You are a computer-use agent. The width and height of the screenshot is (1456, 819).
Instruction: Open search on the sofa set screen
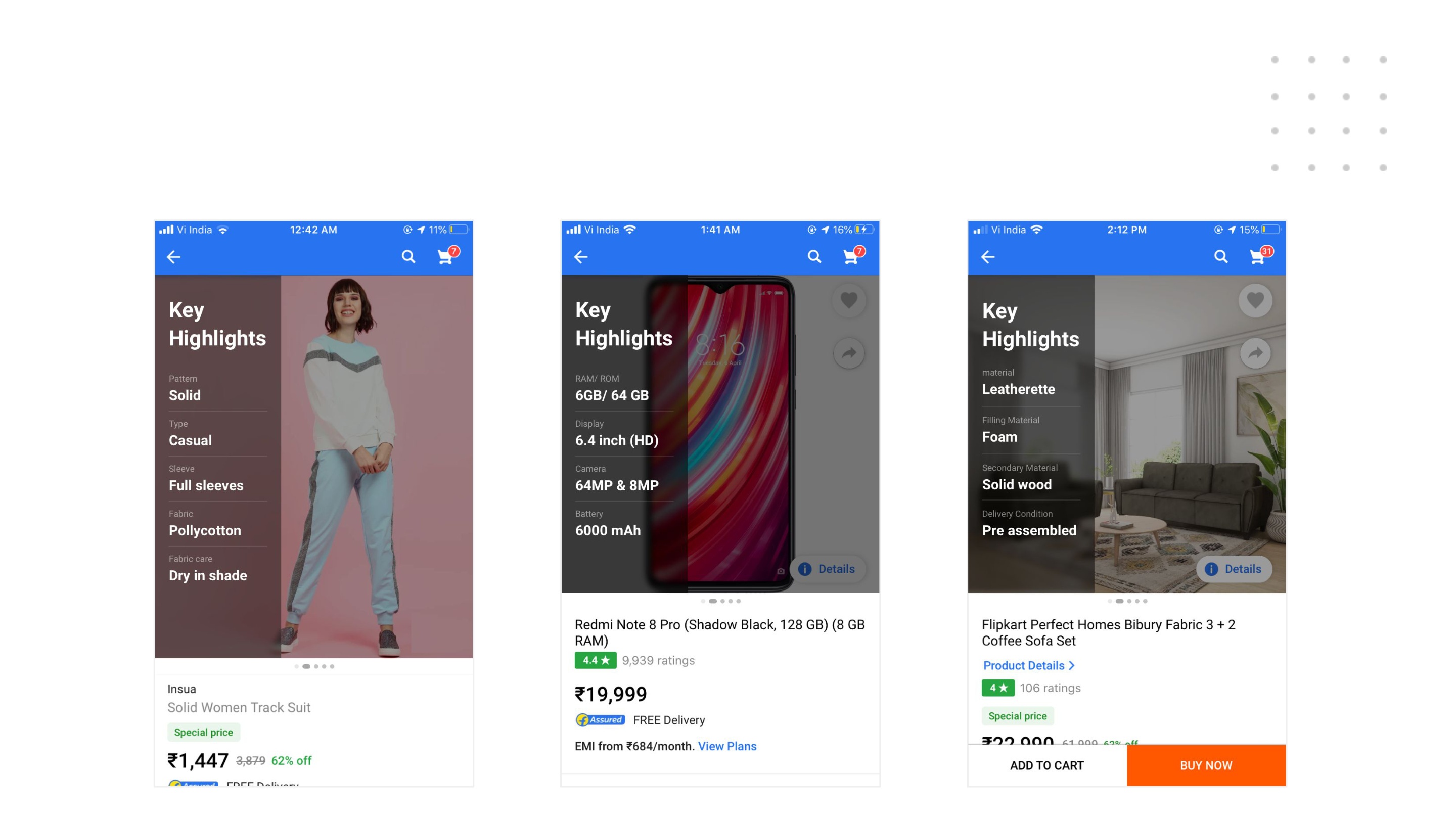click(x=1221, y=257)
